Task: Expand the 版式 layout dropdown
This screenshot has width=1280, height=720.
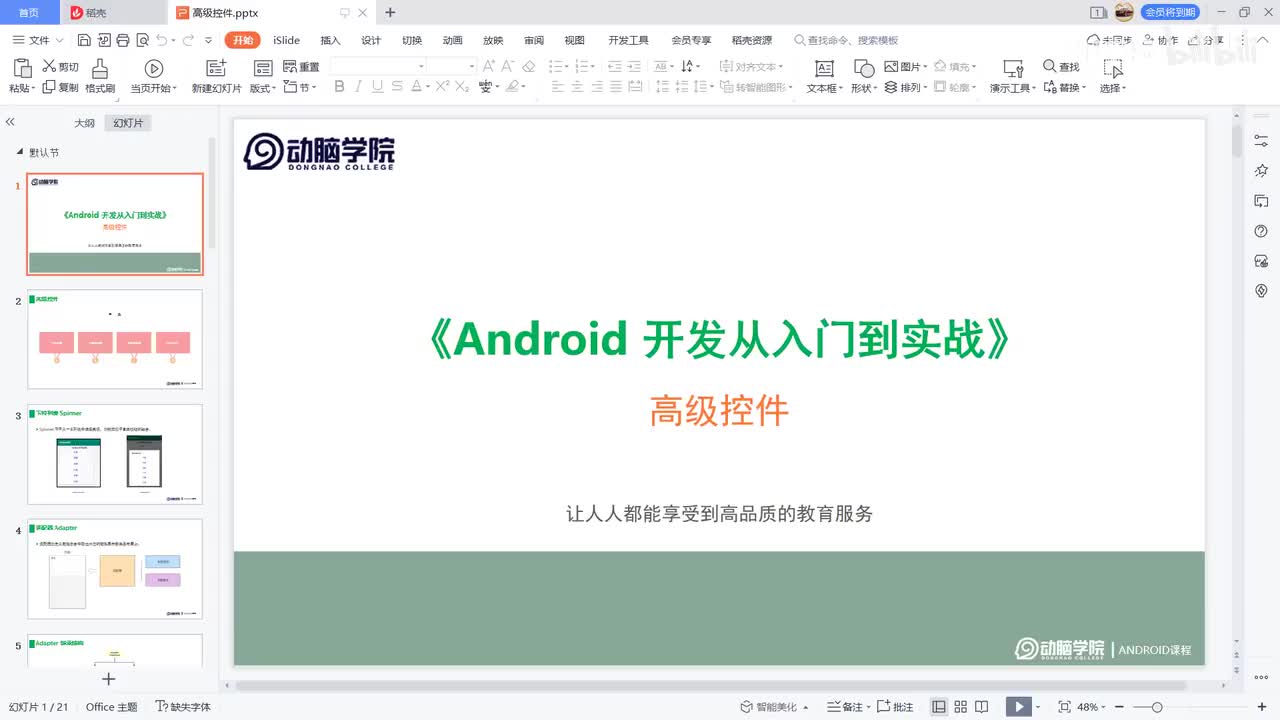Action: [x=273, y=88]
